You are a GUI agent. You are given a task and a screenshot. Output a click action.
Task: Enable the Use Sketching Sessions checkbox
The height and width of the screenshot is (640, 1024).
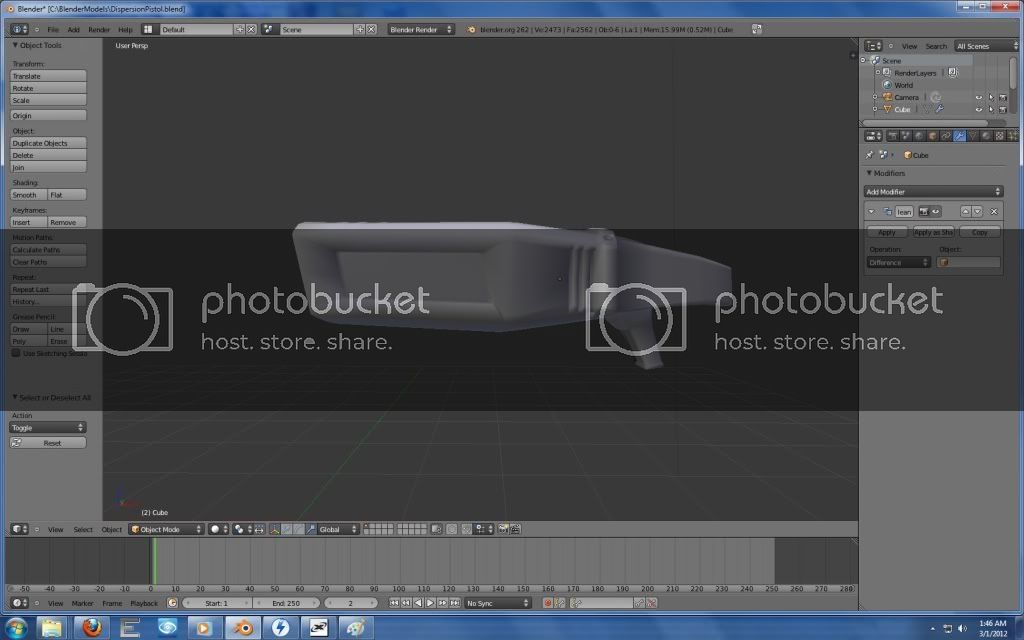[16, 353]
